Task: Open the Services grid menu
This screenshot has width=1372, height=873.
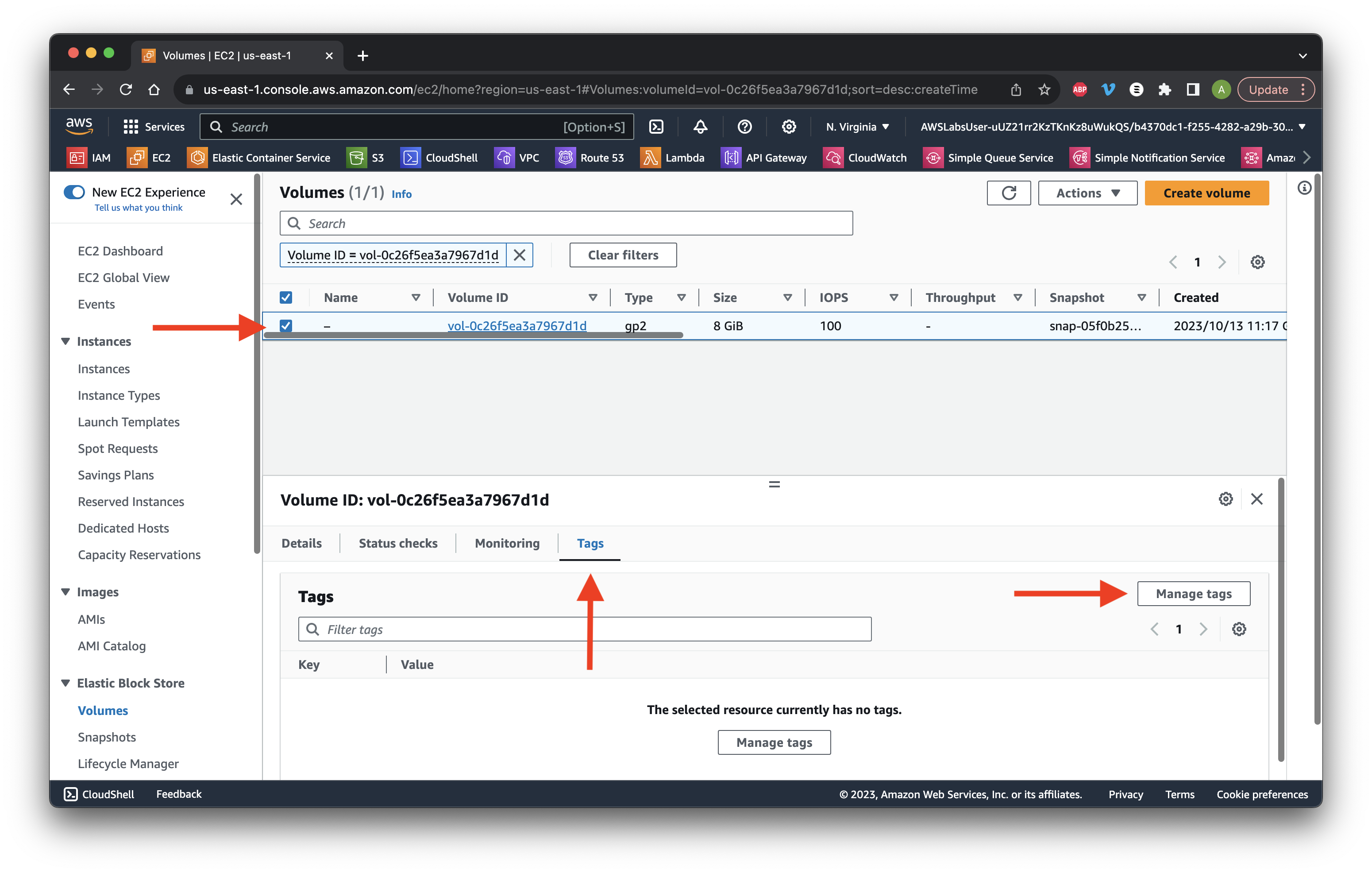Action: (154, 127)
